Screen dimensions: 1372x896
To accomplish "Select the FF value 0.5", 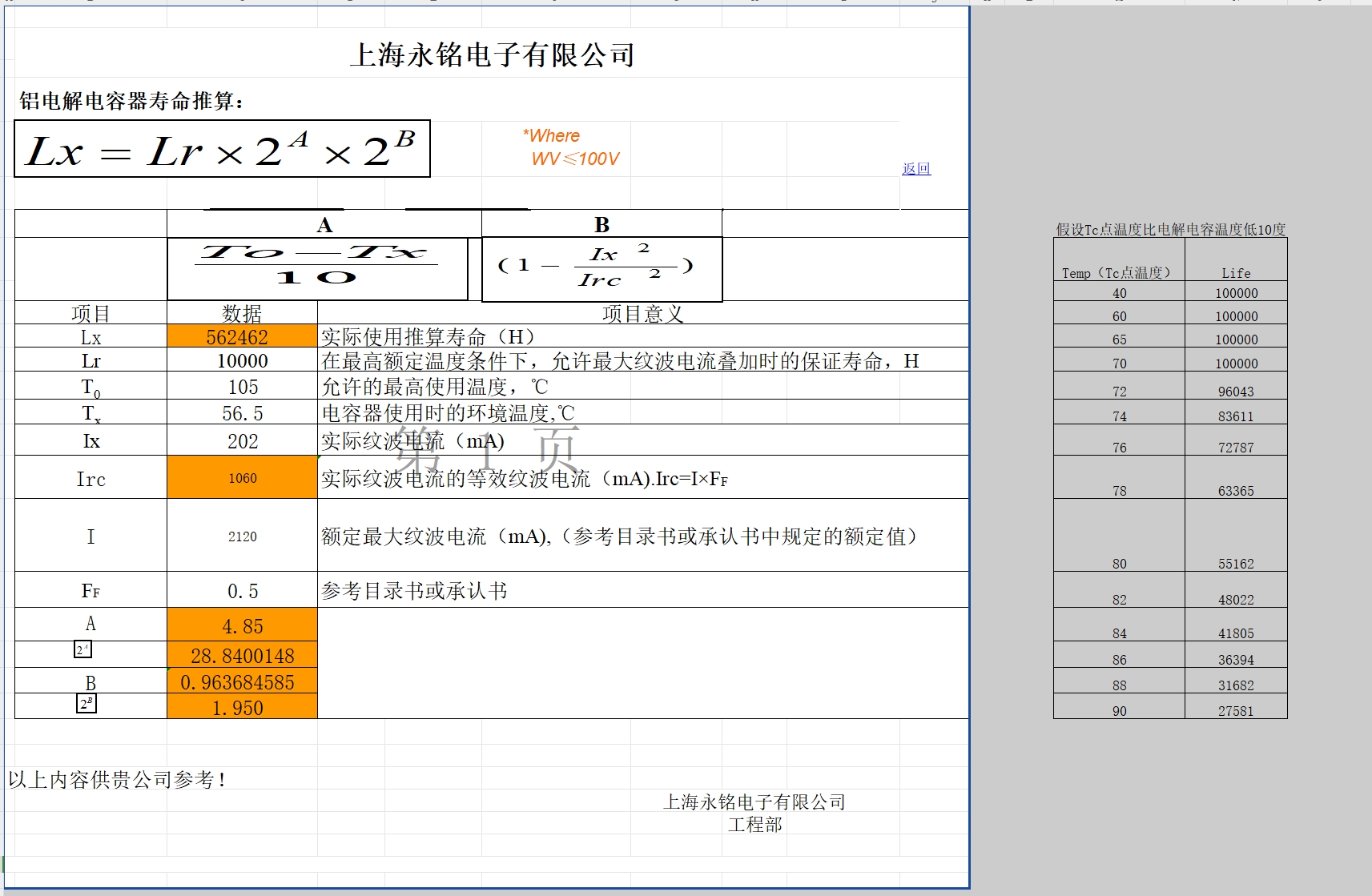I will click(x=242, y=591).
